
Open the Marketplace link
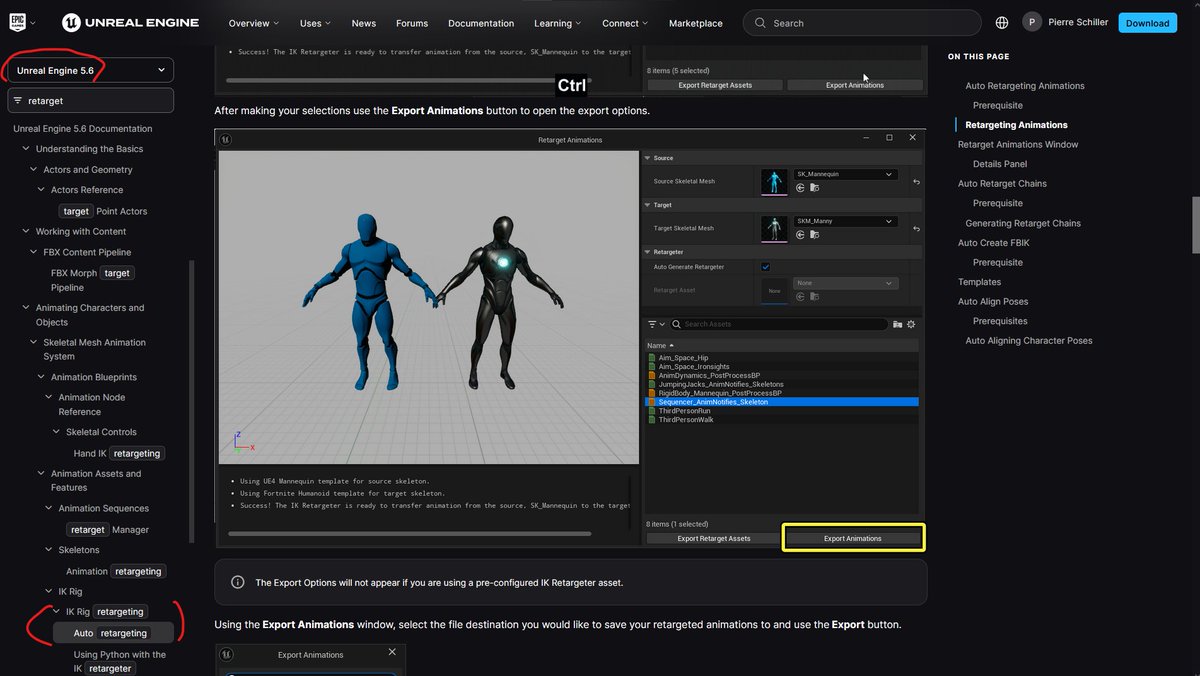[x=696, y=23]
